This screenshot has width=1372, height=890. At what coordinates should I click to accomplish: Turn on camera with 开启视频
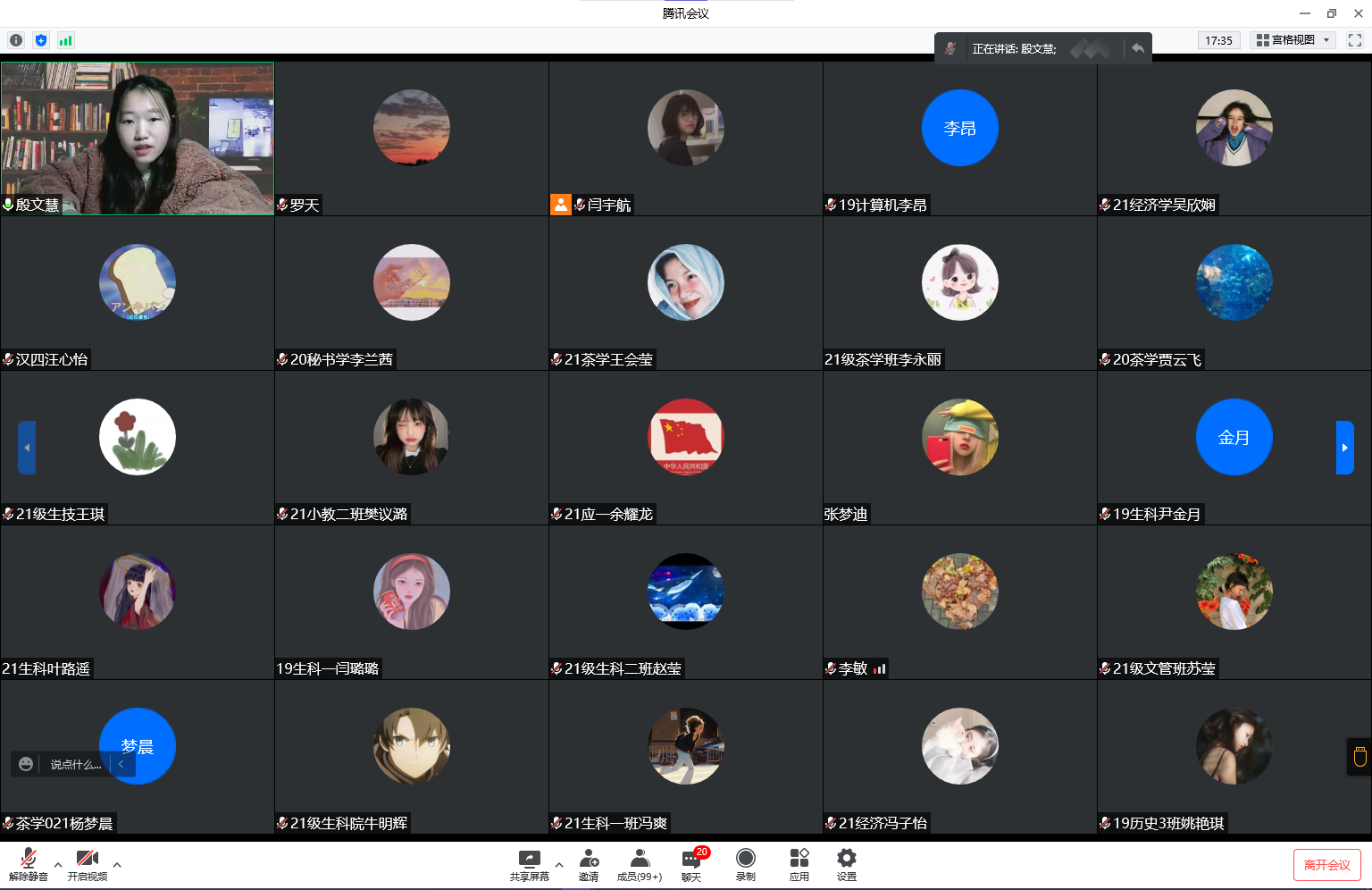pos(87,864)
